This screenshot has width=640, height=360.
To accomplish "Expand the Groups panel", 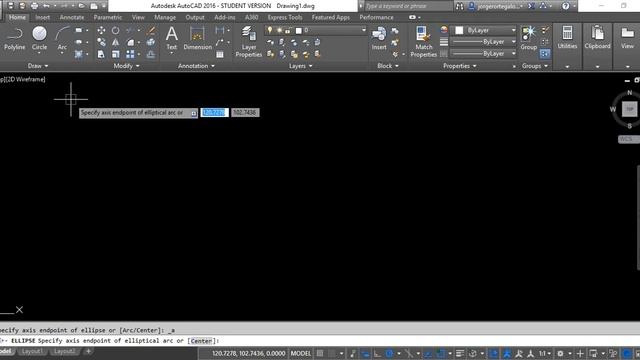I will click(x=535, y=66).
